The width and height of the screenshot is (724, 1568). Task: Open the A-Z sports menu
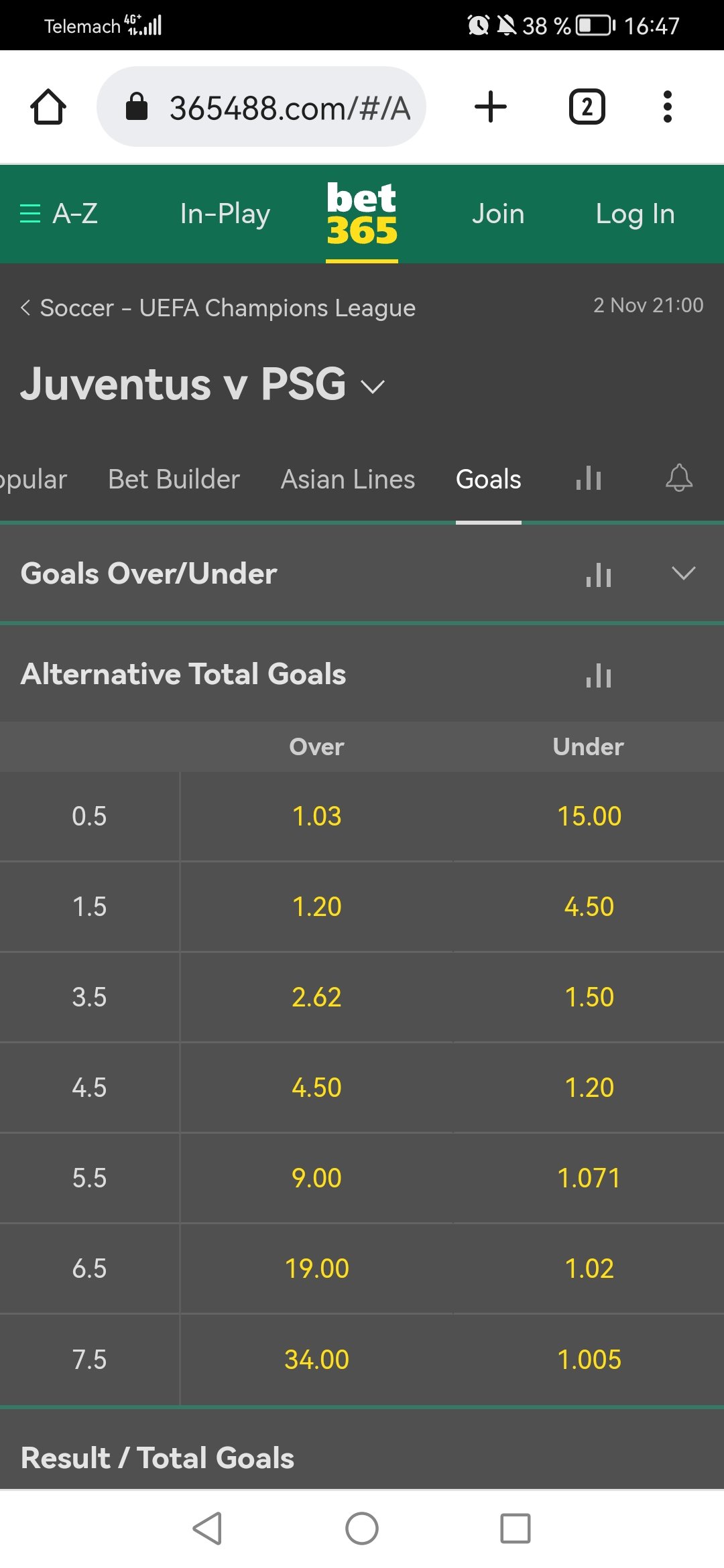point(59,214)
